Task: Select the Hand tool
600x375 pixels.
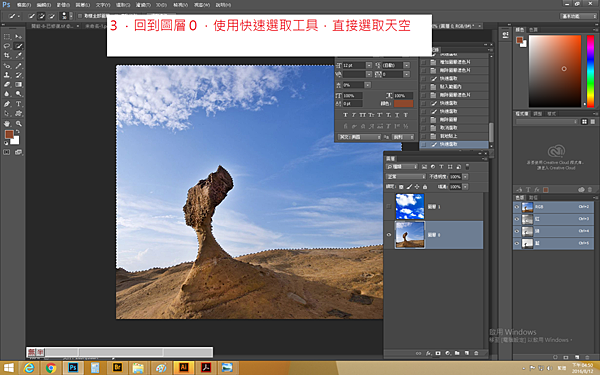Action: pos(7,124)
